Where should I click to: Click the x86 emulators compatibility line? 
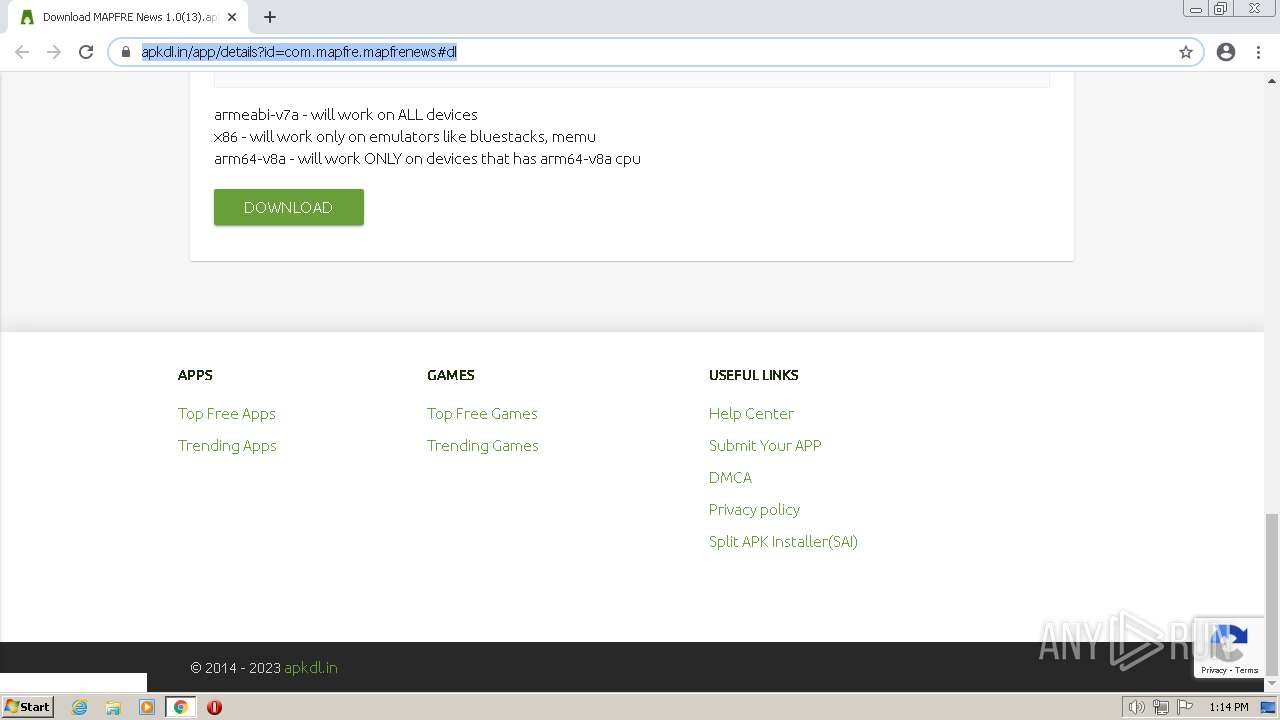[x=405, y=136]
